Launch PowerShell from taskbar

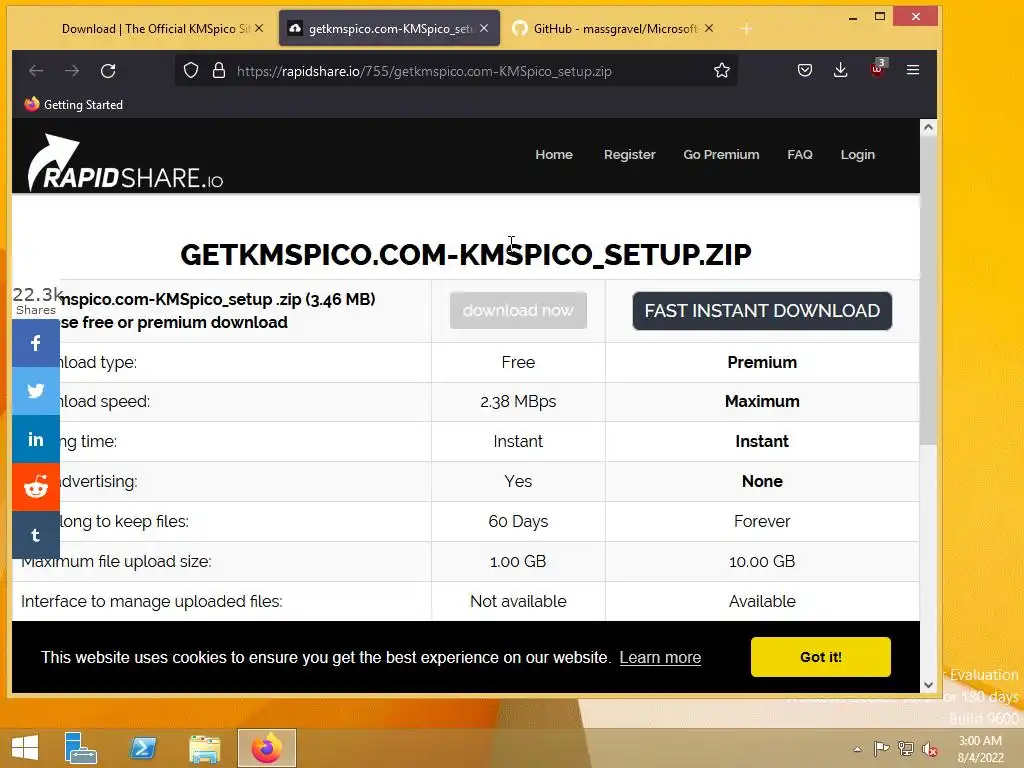click(142, 748)
